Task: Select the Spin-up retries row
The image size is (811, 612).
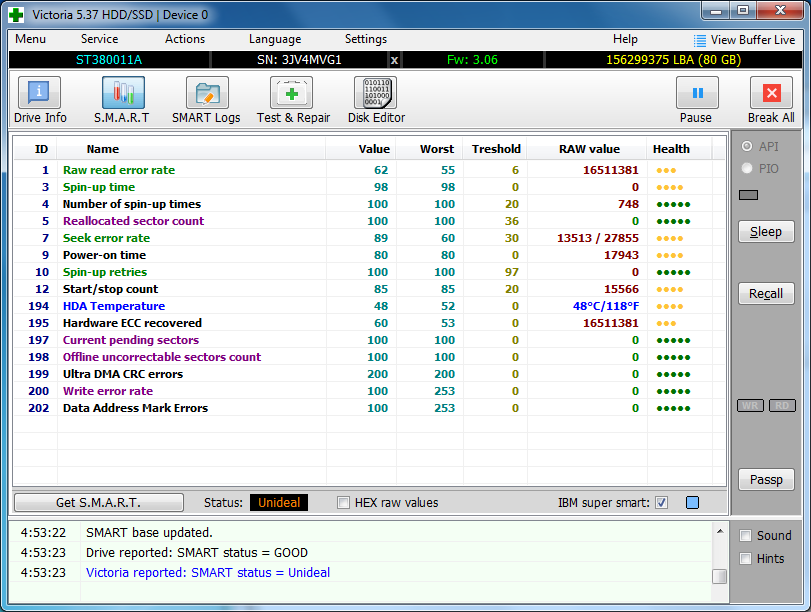Action: [369, 272]
